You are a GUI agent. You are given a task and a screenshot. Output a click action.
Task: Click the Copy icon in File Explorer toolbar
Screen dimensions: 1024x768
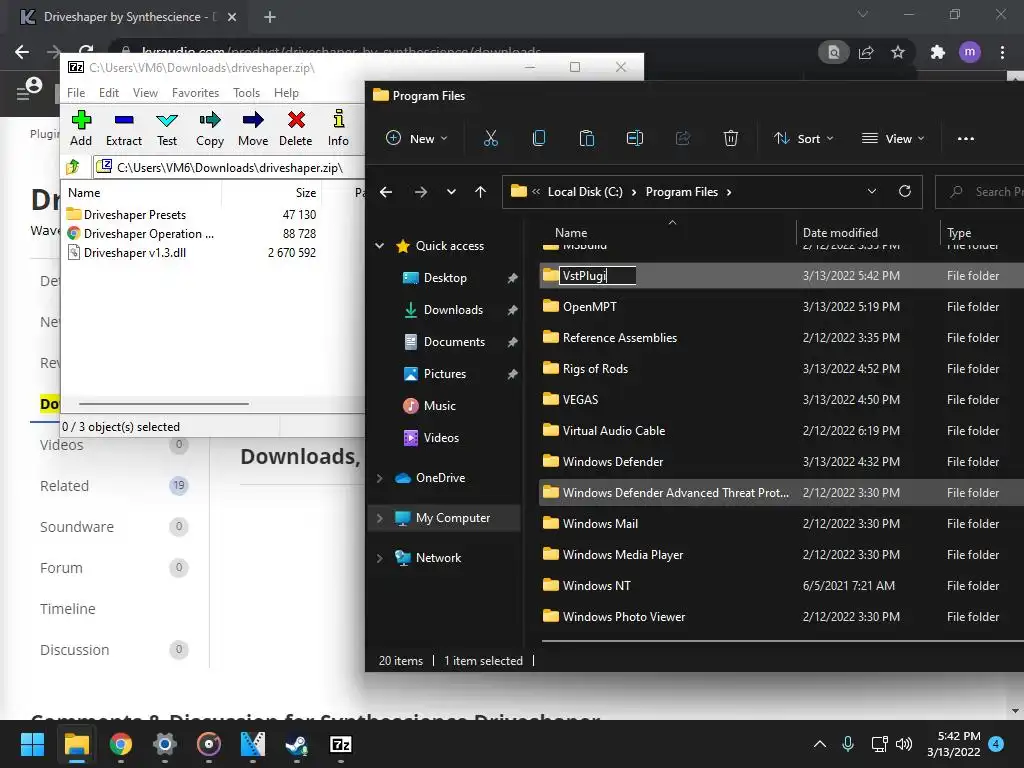click(539, 138)
